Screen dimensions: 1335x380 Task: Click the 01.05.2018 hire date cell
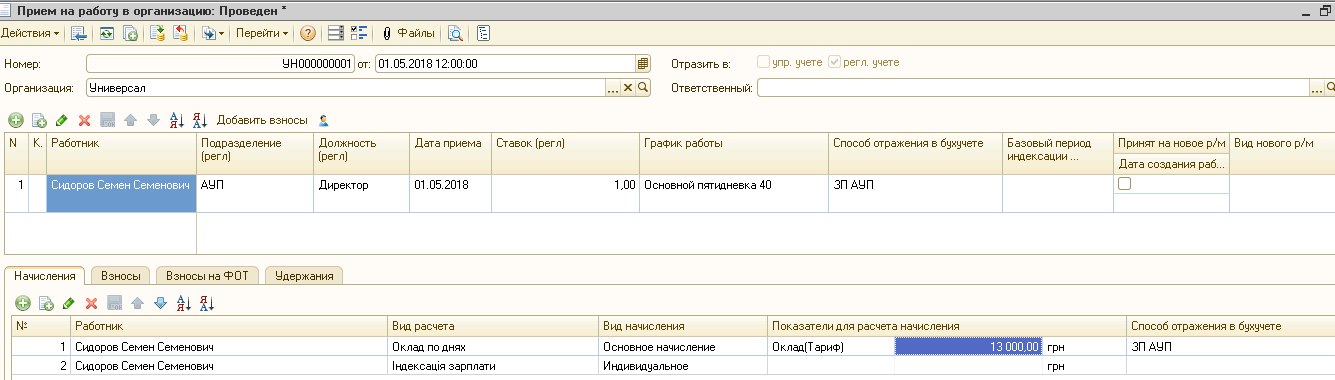tap(450, 194)
